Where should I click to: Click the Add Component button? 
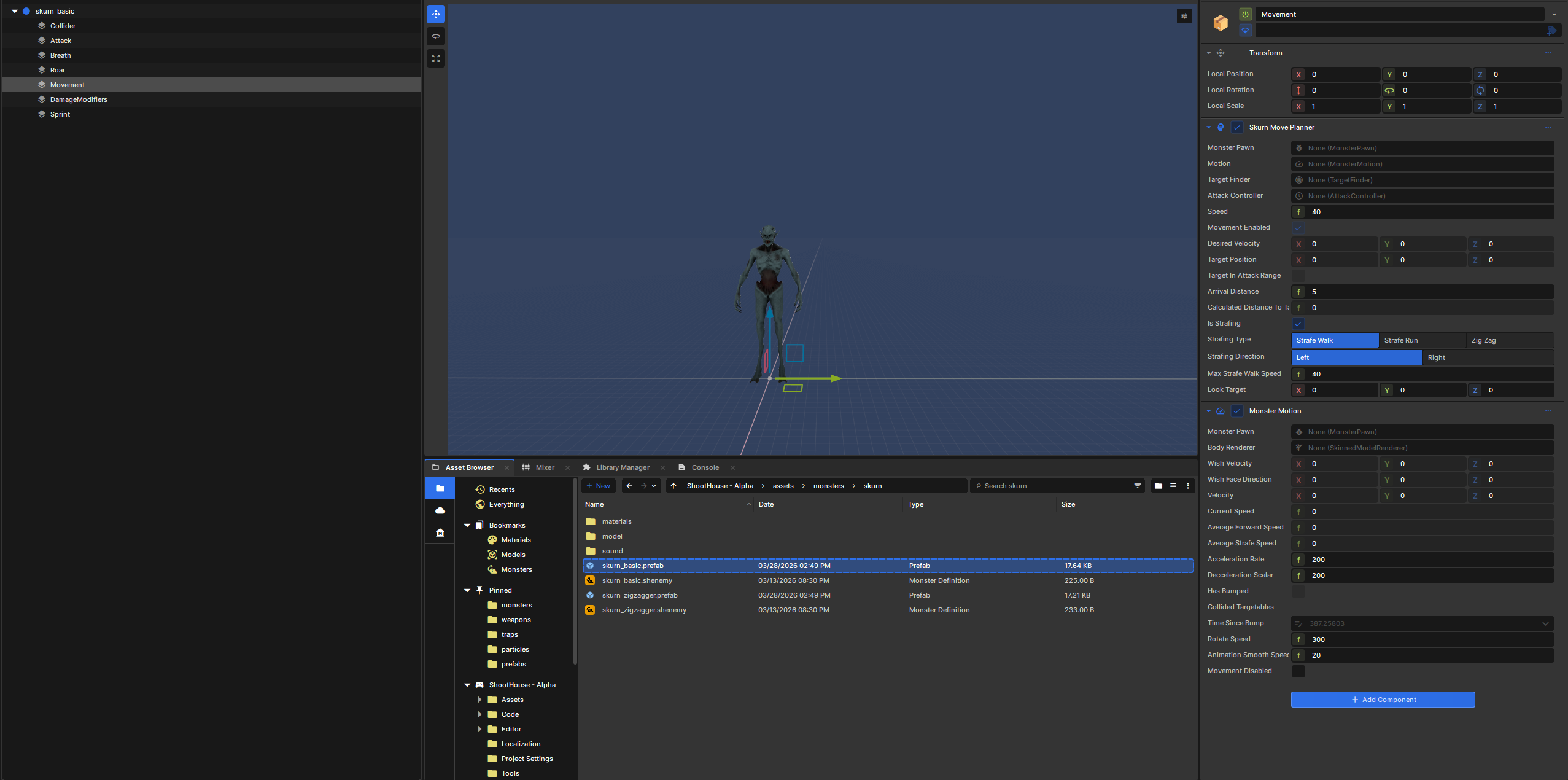[1383, 700]
